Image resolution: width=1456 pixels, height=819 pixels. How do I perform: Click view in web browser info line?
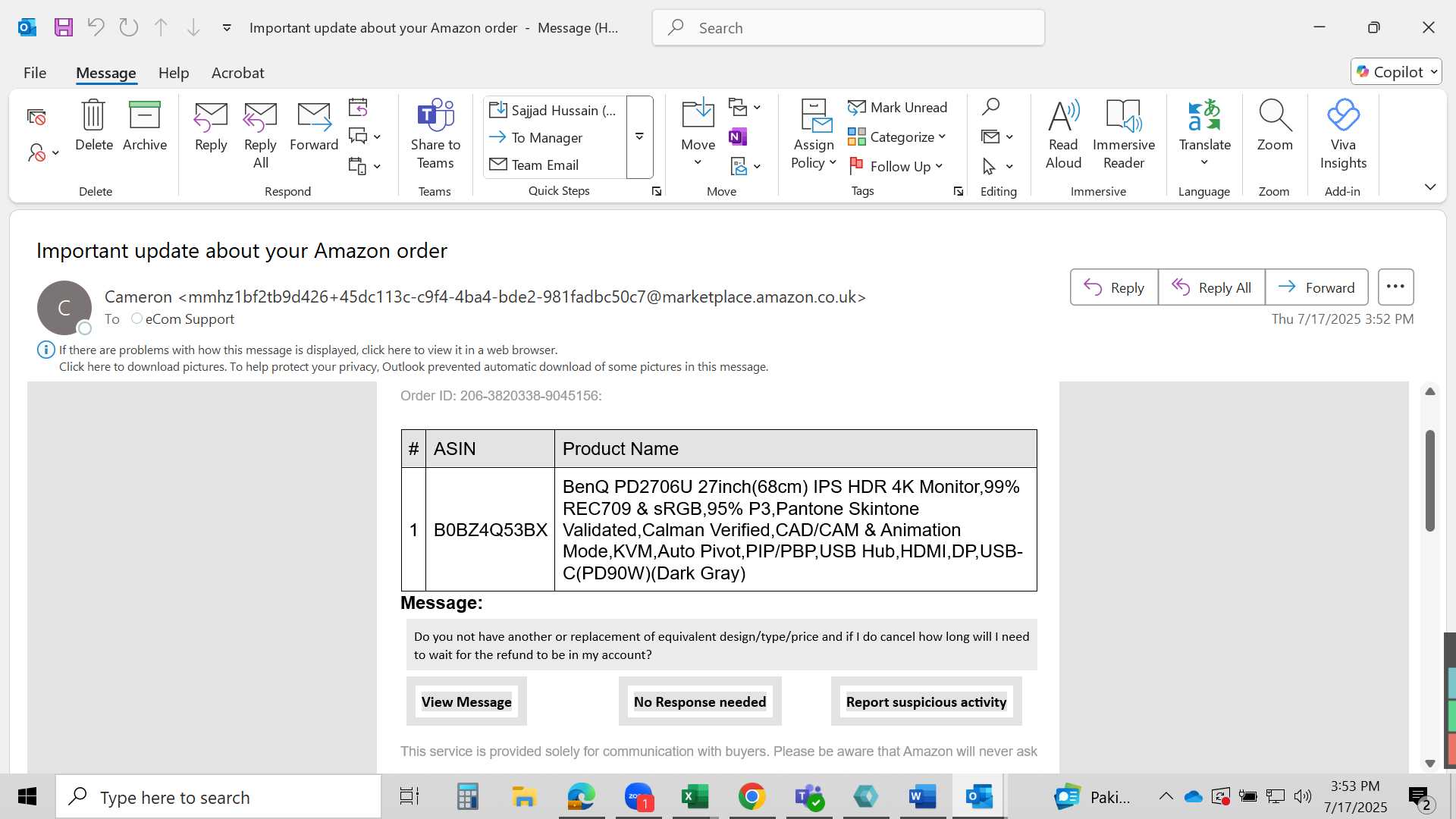[x=308, y=350]
